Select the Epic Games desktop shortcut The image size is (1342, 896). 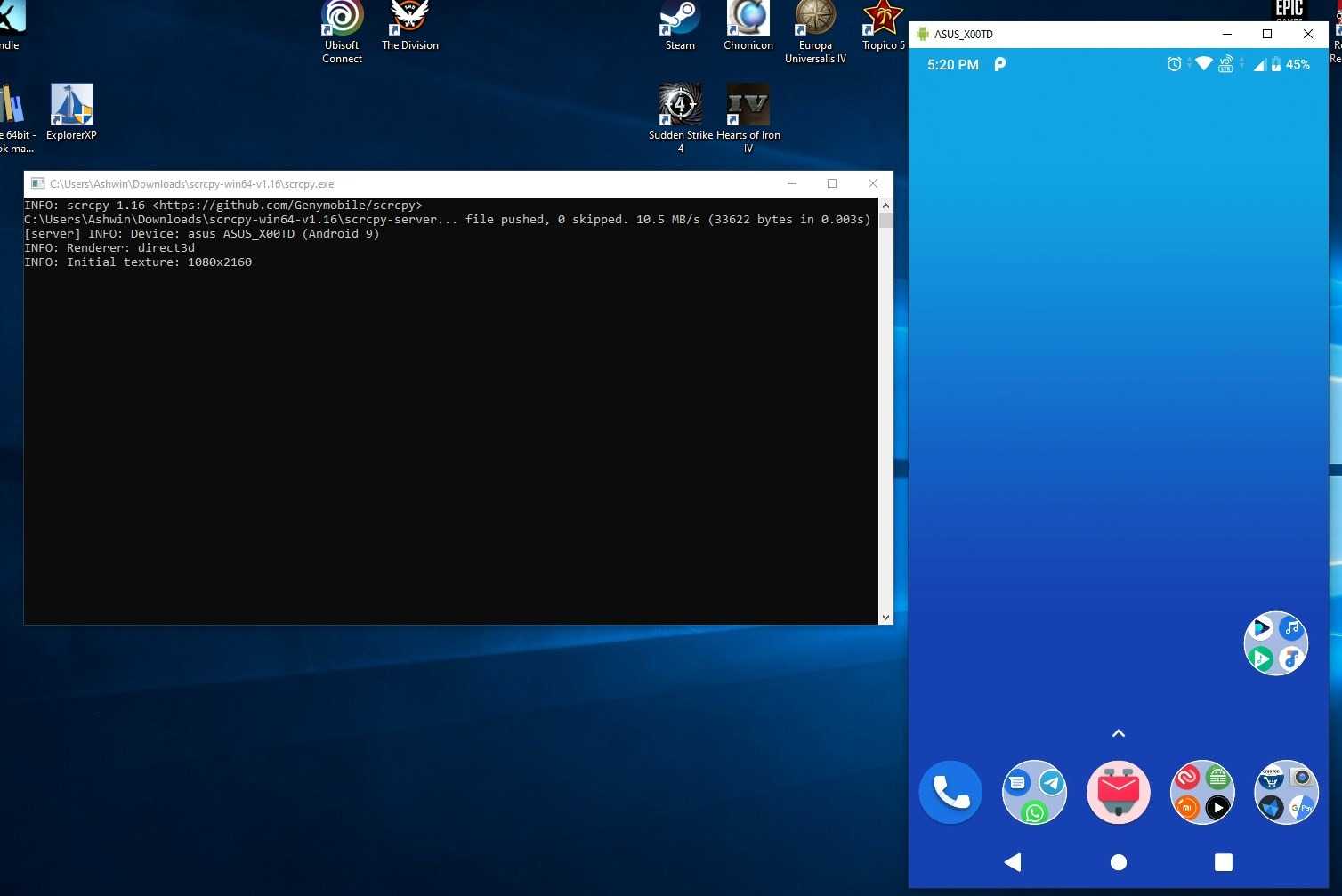click(1289, 11)
